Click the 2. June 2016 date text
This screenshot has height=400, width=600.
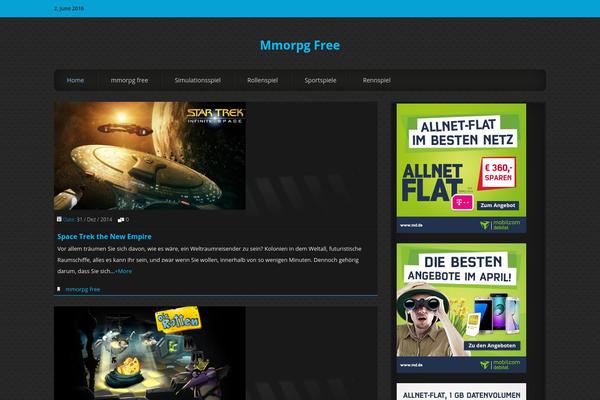click(x=69, y=8)
